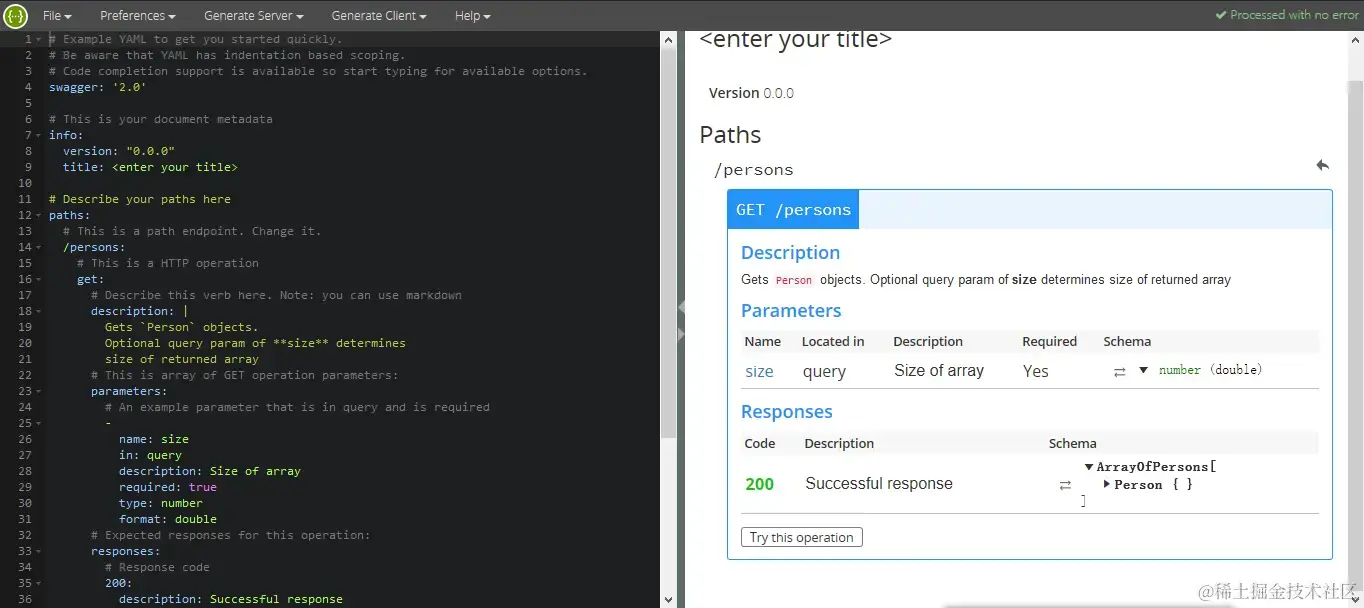Collapse the ArrayOfPersons schema
The image size is (1364, 608).
click(1089, 467)
